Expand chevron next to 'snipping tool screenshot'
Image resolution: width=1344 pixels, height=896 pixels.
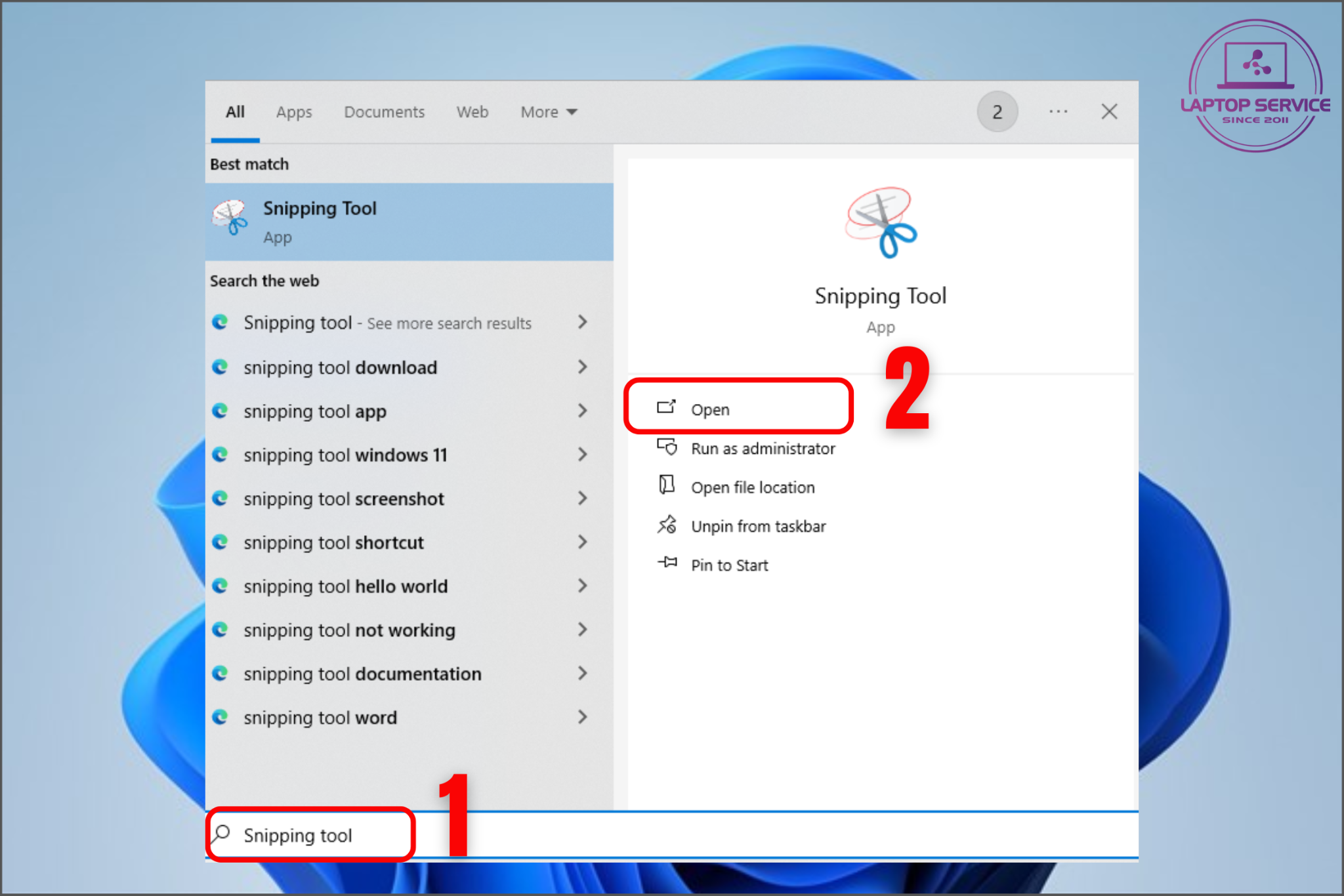coord(582,498)
